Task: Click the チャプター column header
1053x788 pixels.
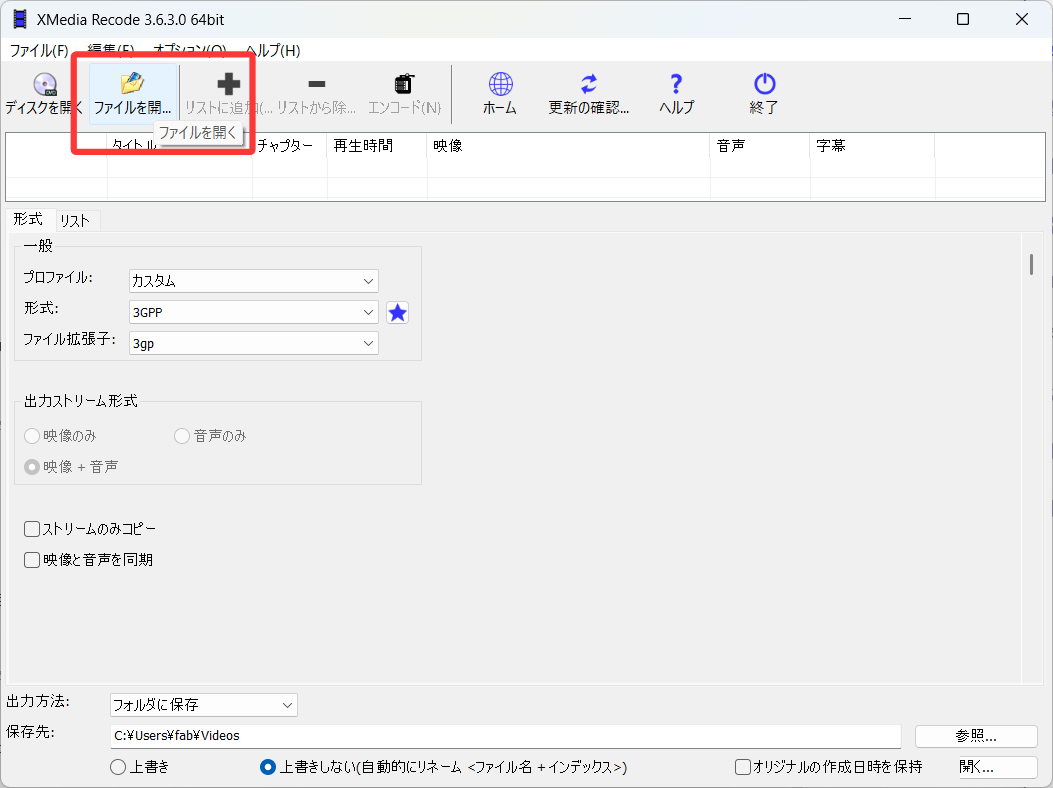Action: point(289,146)
